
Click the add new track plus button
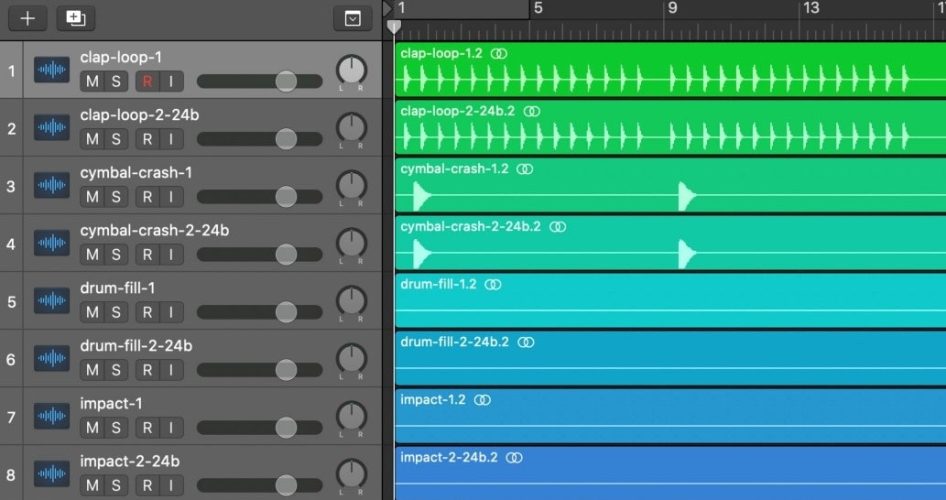click(27, 19)
